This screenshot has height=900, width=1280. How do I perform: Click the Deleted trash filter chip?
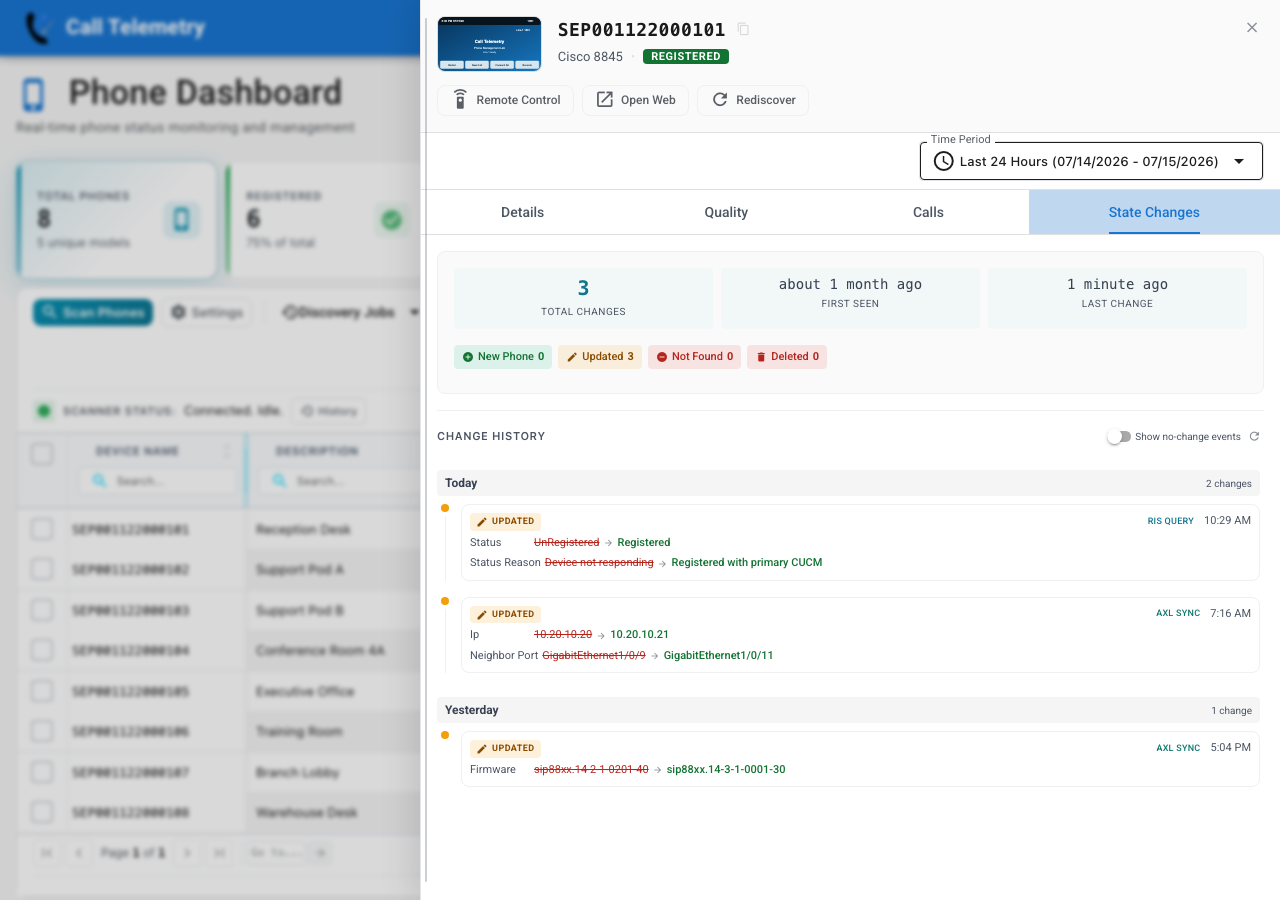click(x=787, y=357)
